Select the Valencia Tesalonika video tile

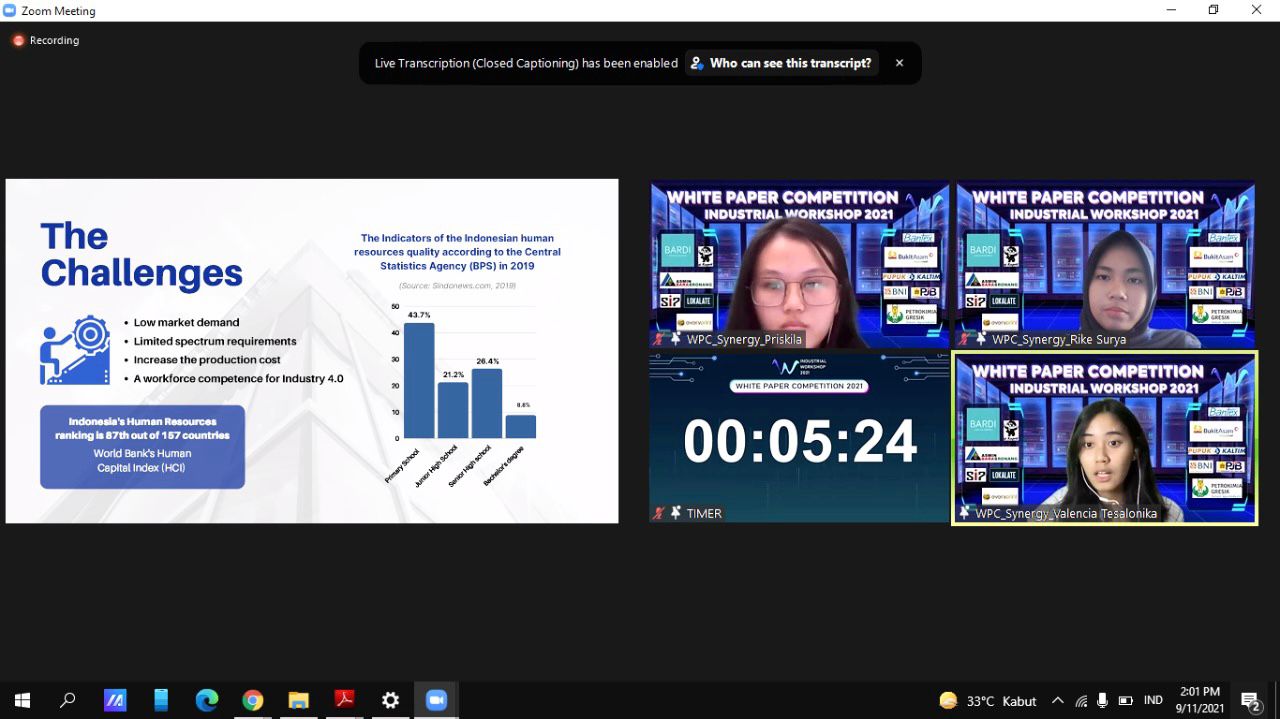[1104, 438]
